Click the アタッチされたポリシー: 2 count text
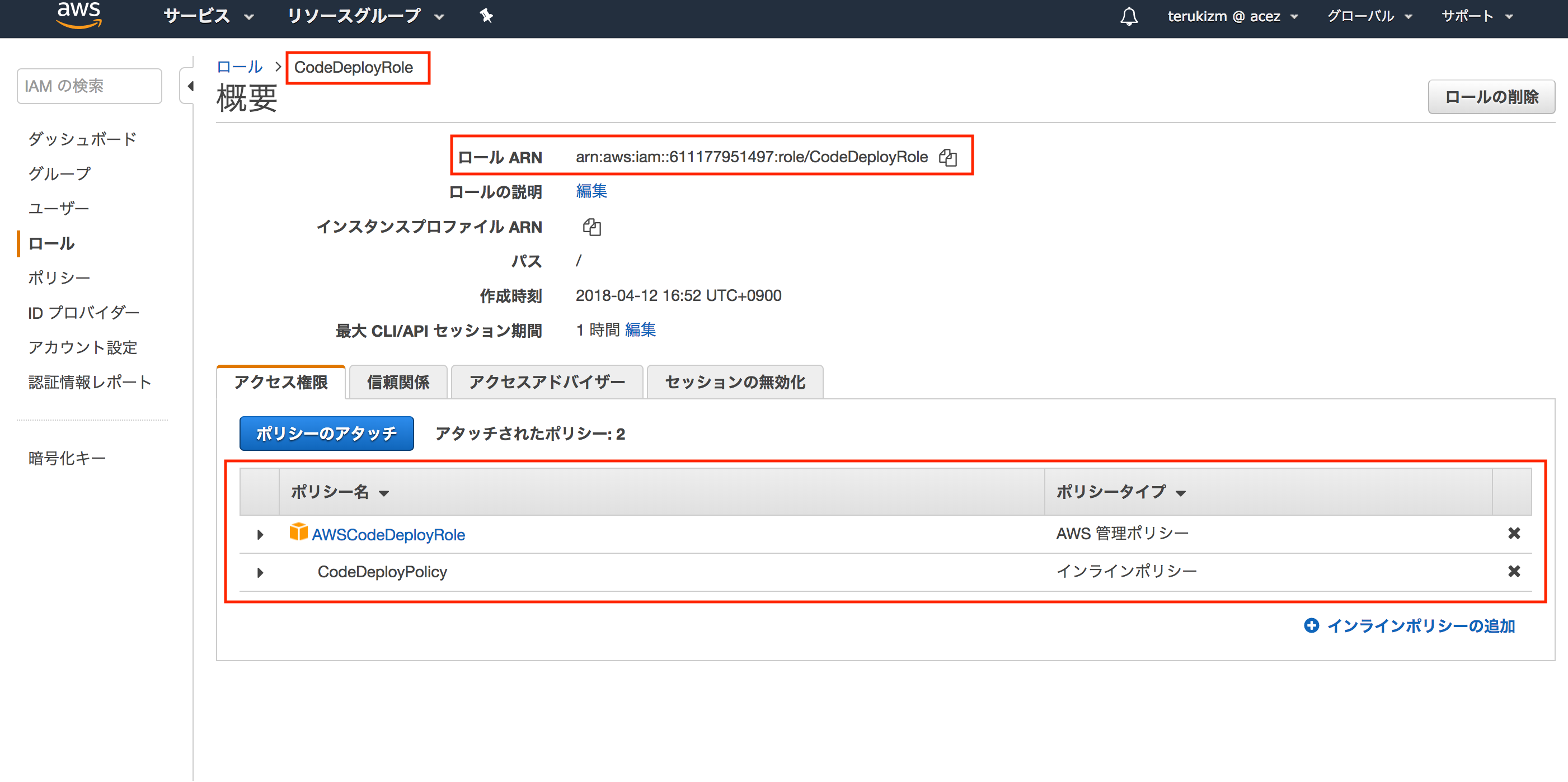Screen dimensions: 1568x782 (530, 434)
